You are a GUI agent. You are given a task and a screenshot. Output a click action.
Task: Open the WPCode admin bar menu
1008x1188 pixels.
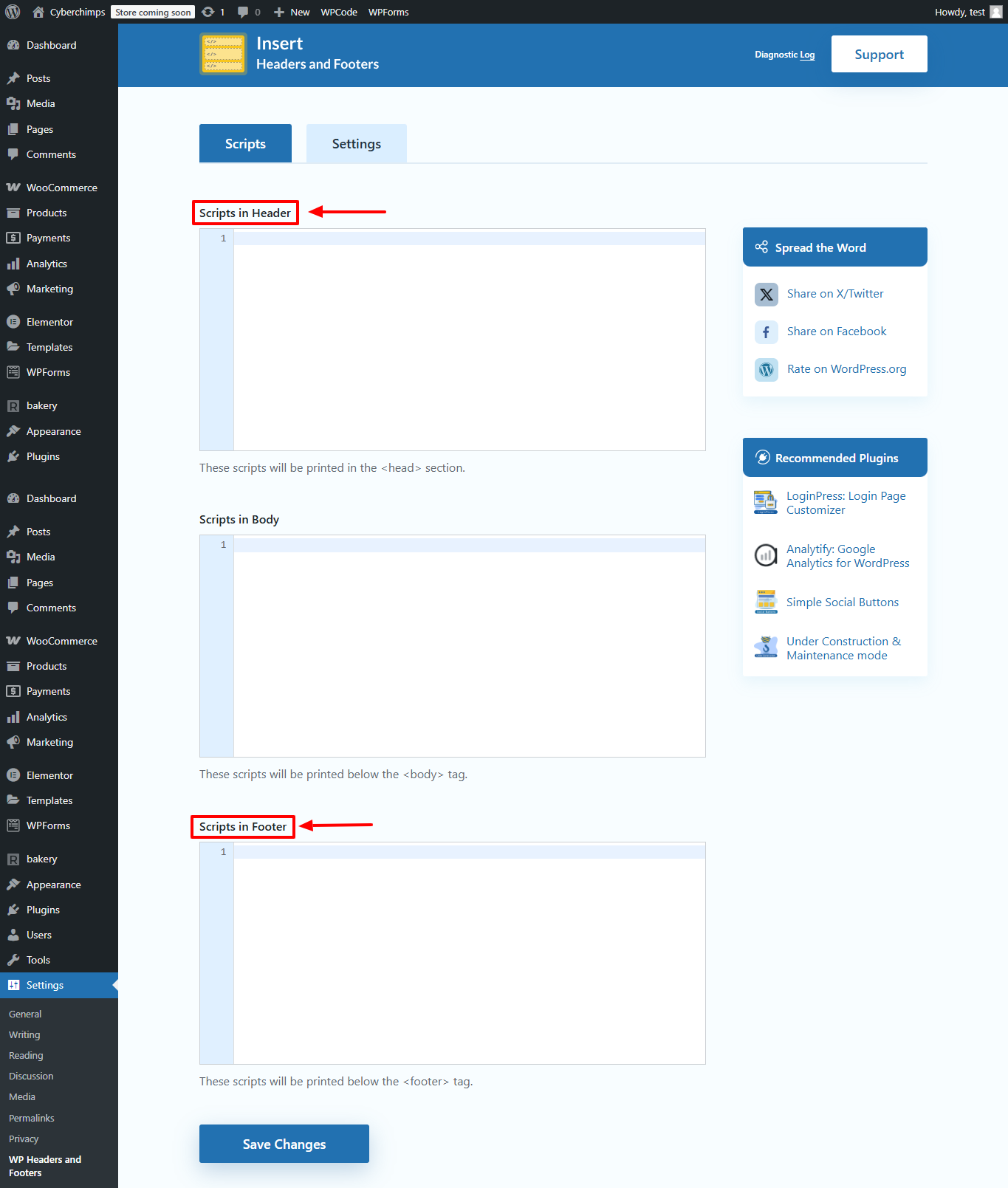[x=339, y=12]
